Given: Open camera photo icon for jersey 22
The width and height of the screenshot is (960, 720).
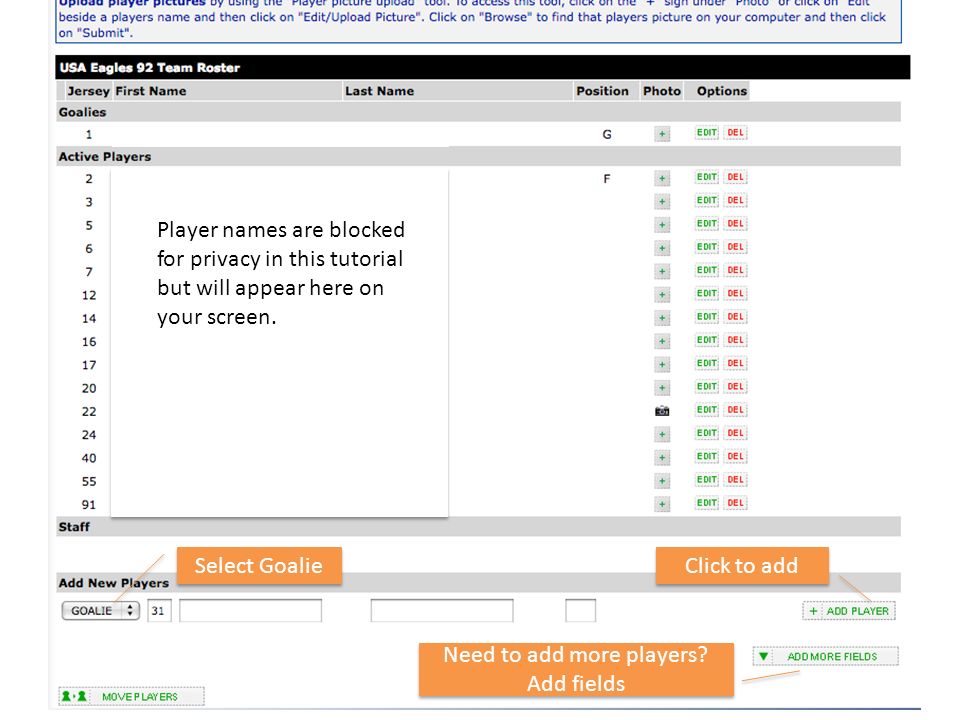Looking at the screenshot, I should tap(662, 411).
